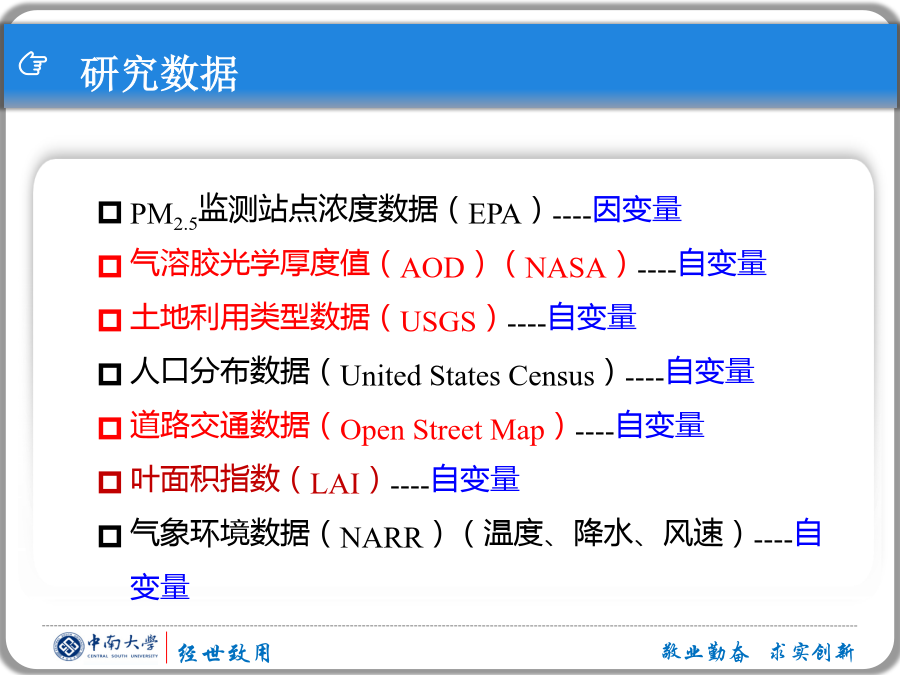
Task: Click the footer motto 经世致用
Action: 224,653
